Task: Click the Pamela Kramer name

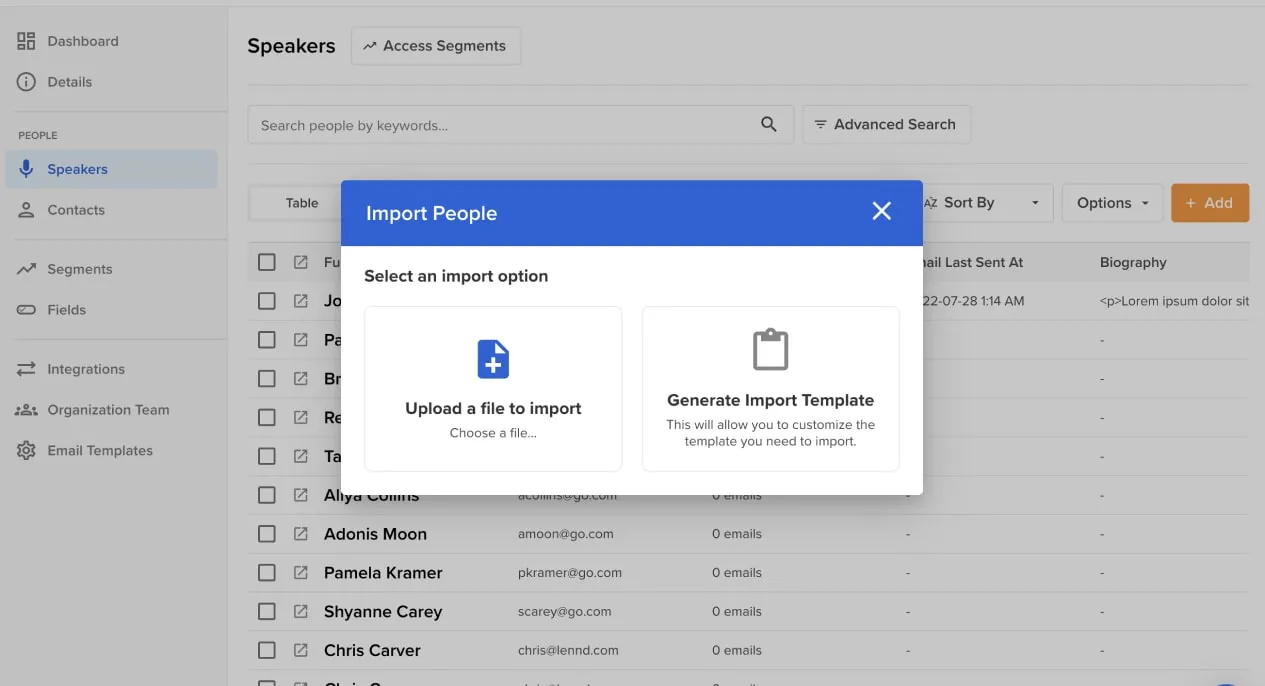Action: click(383, 573)
